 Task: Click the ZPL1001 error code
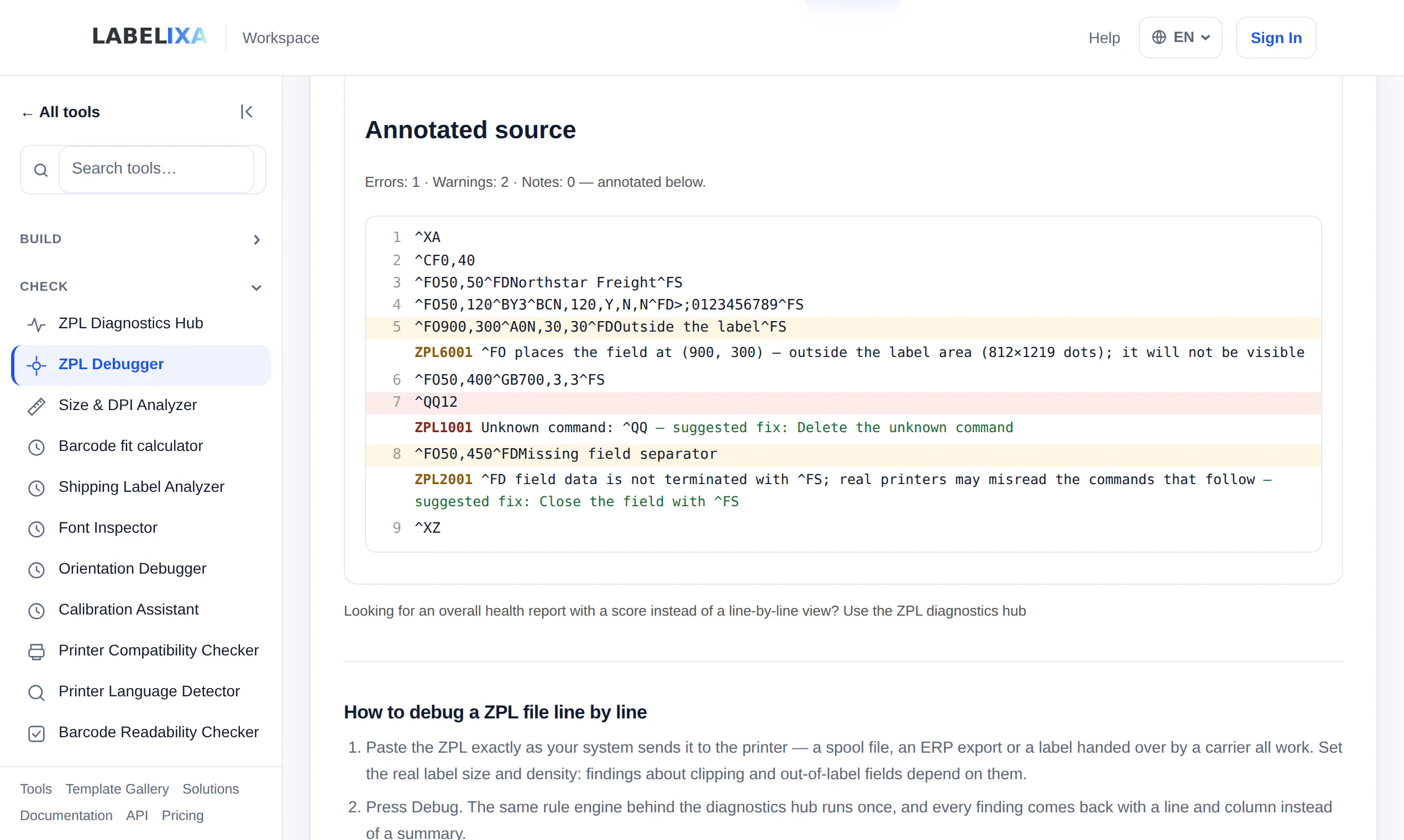coord(443,427)
